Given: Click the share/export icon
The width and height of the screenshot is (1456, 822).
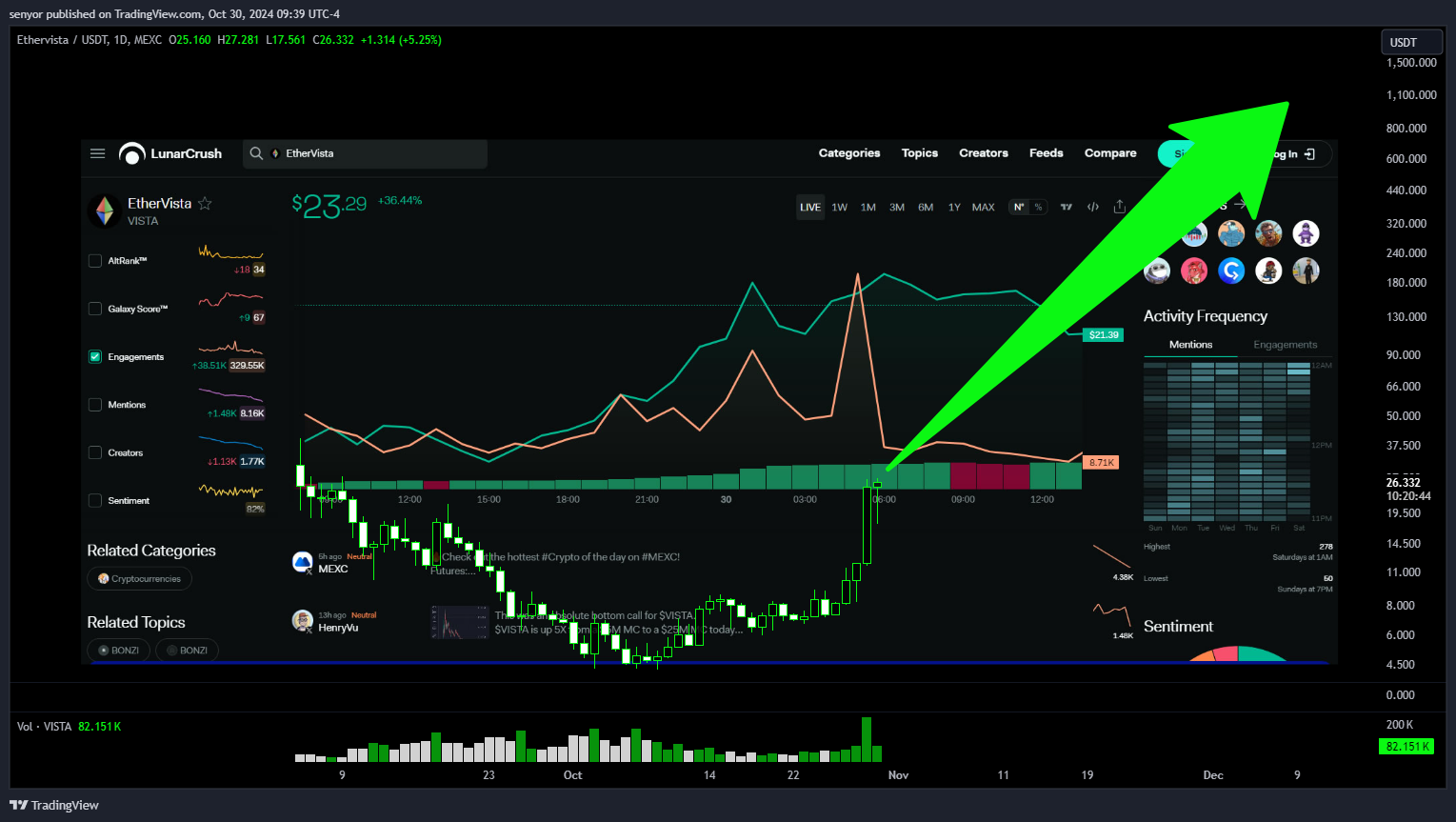Looking at the screenshot, I should coord(1120,207).
